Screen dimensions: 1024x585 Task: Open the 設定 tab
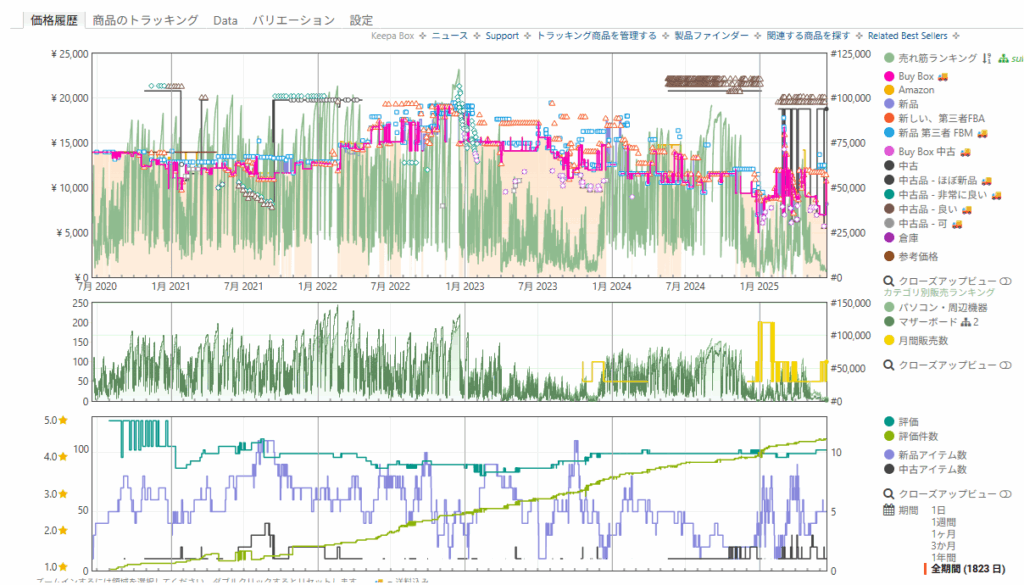[361, 20]
